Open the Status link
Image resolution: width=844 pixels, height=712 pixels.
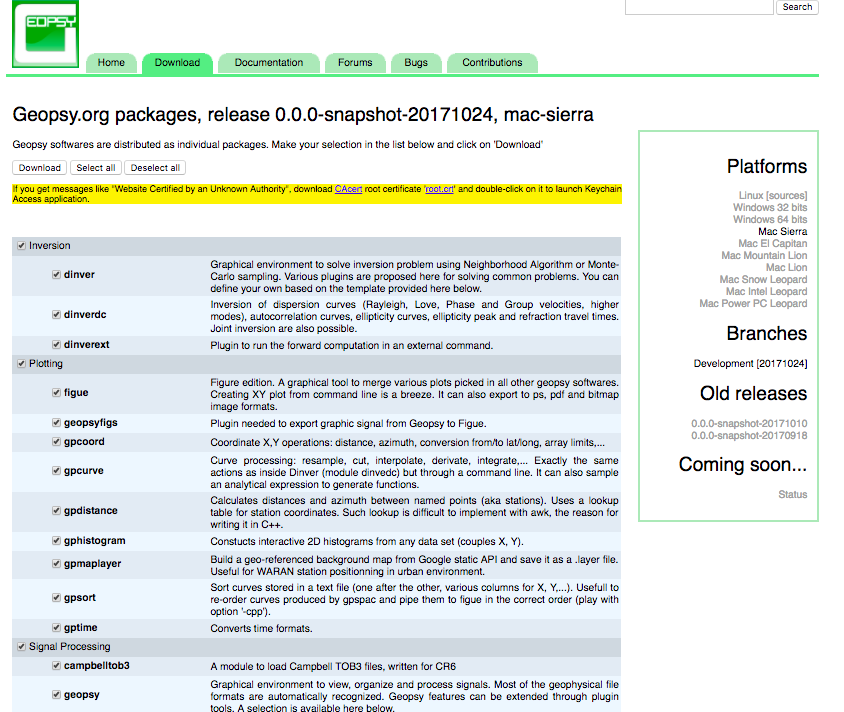click(x=792, y=494)
